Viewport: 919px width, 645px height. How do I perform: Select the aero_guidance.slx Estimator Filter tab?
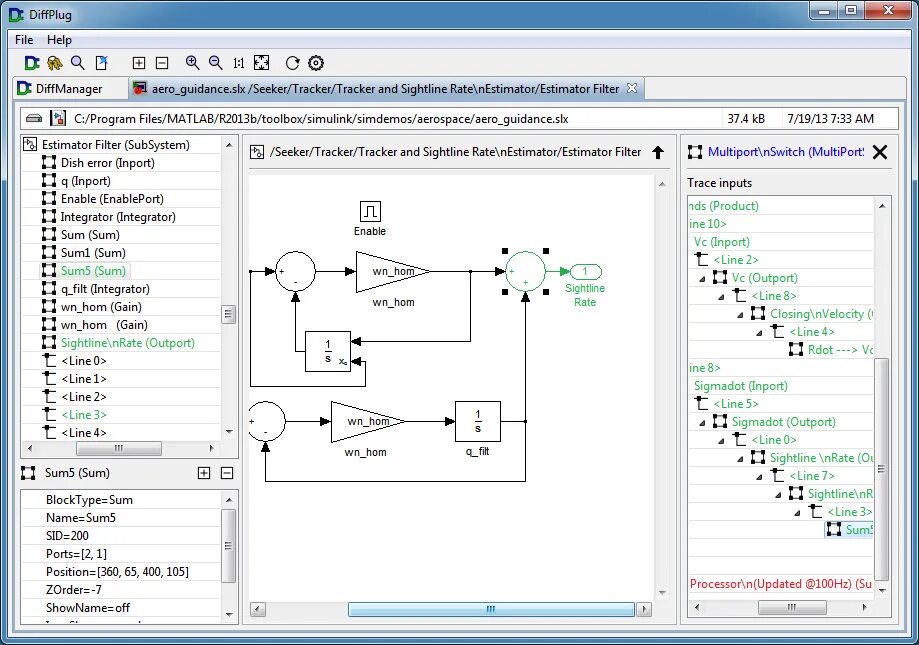385,88
